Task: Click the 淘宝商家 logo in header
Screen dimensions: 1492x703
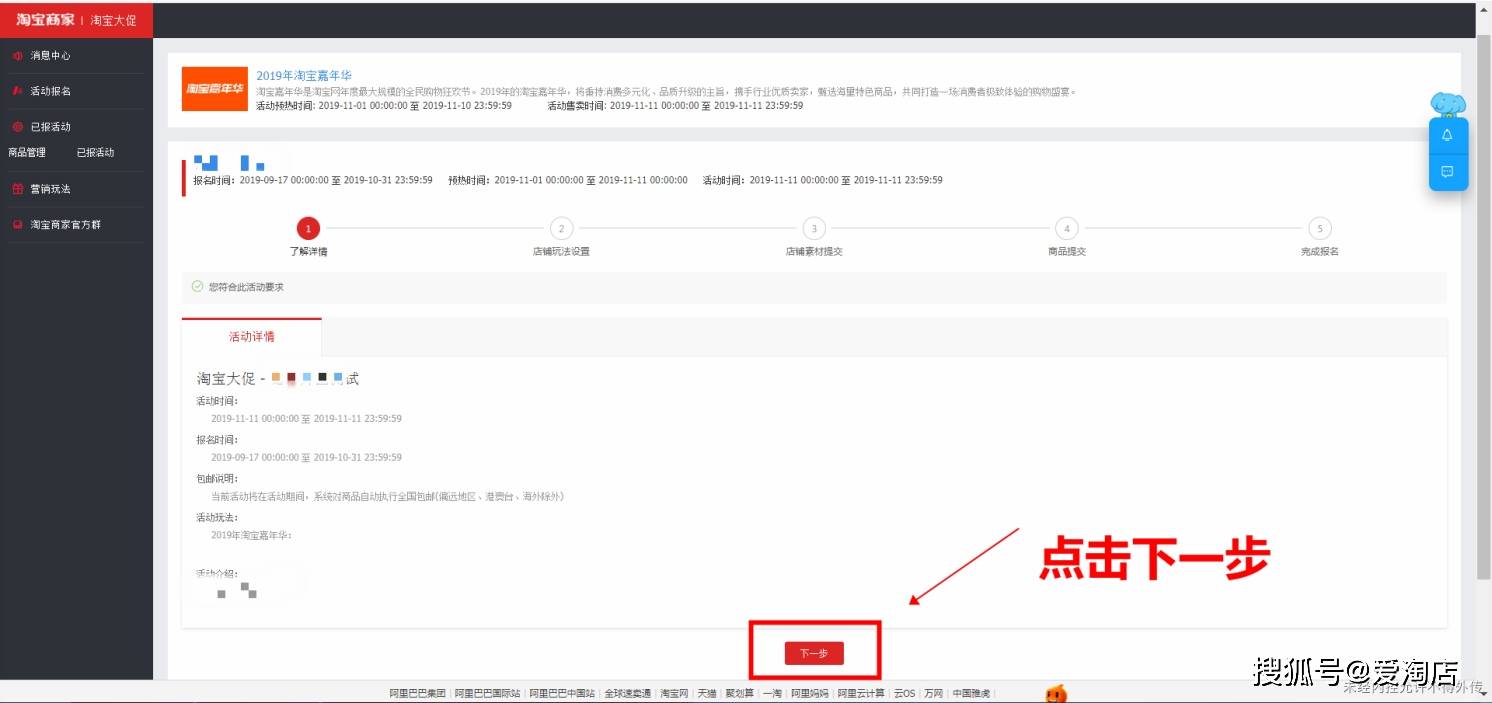Action: pyautogui.click(x=45, y=20)
